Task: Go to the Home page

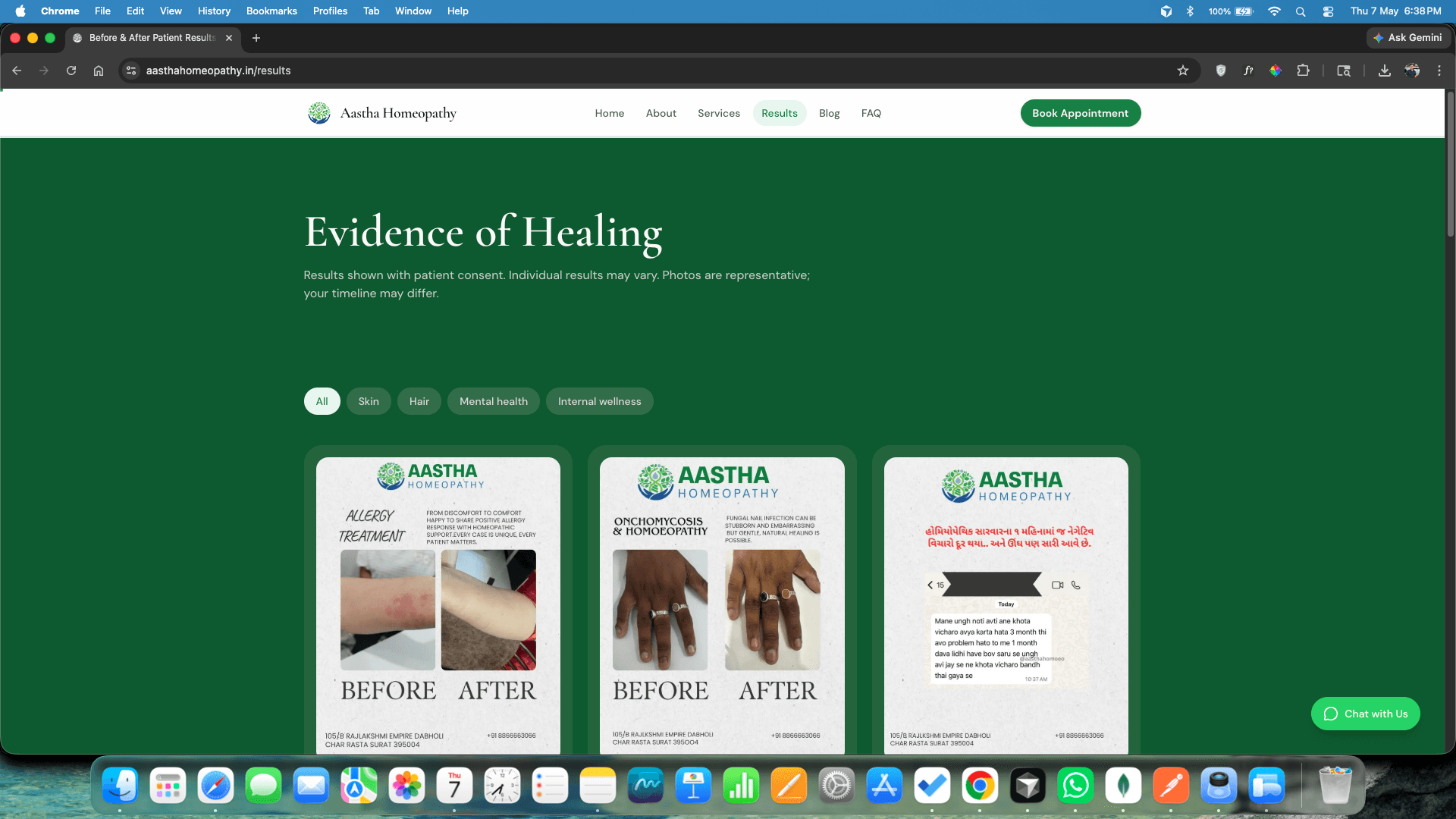Action: 610,113
